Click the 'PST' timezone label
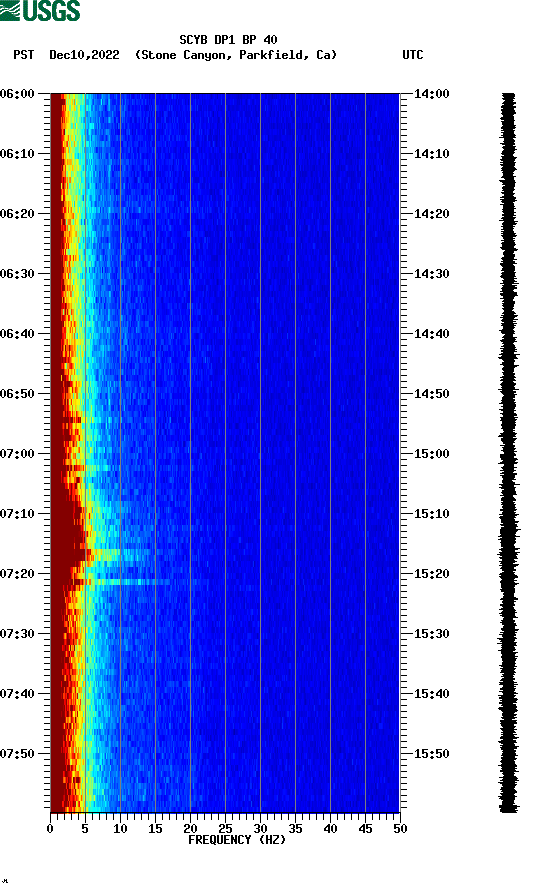Viewport: 552px width, 892px height. coord(24,55)
